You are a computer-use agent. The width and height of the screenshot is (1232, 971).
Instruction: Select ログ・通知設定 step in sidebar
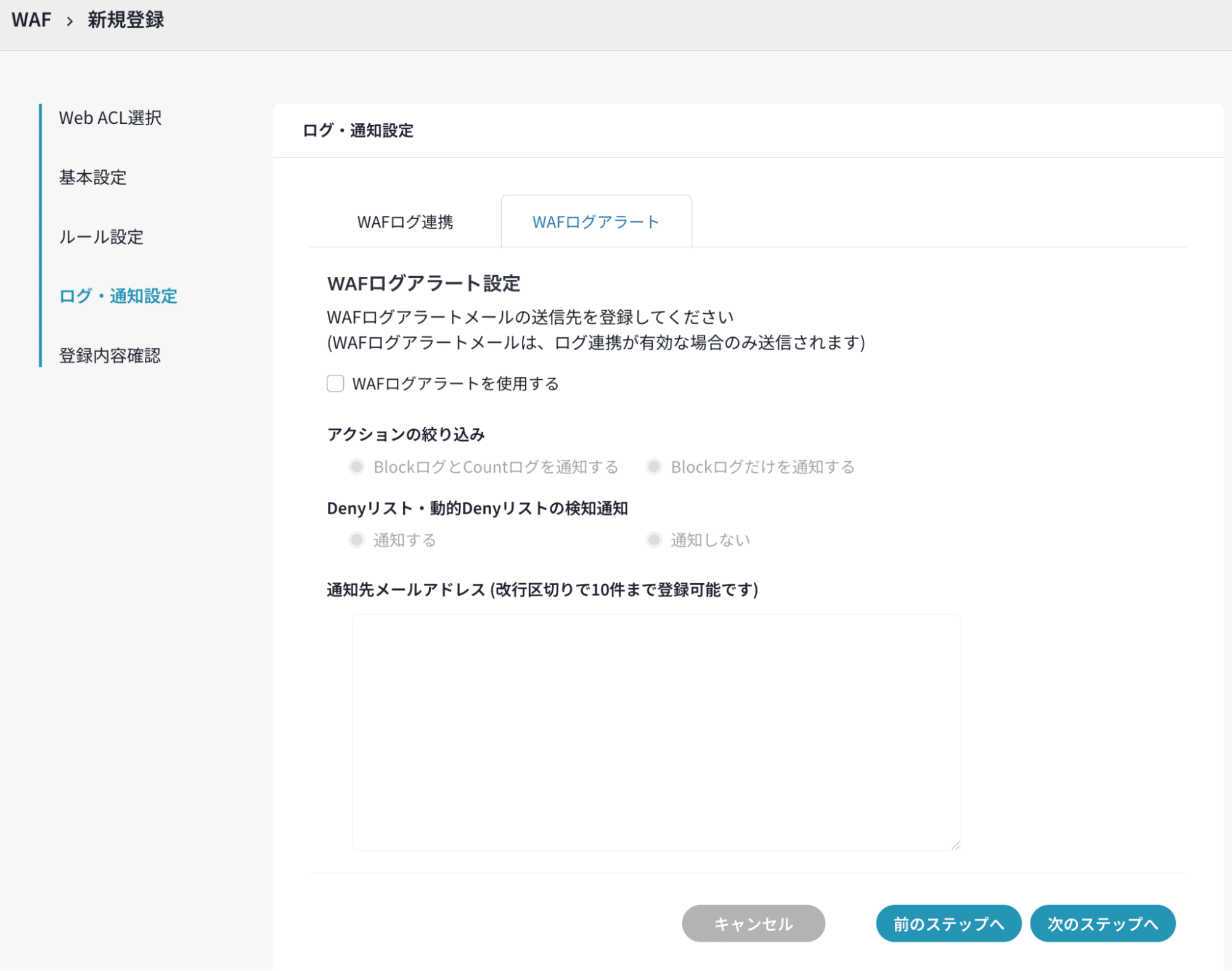(x=118, y=296)
